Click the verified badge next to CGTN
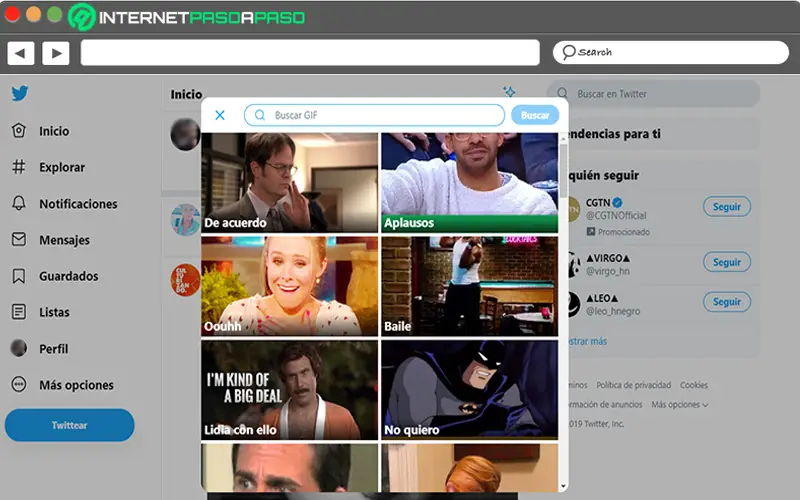 click(x=617, y=203)
